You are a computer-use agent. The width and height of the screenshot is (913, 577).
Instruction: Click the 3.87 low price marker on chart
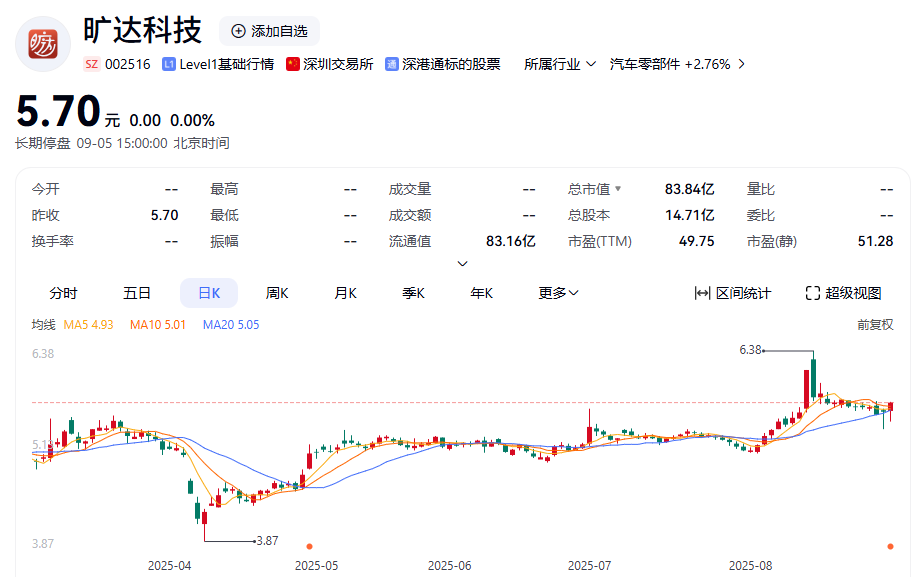267,540
